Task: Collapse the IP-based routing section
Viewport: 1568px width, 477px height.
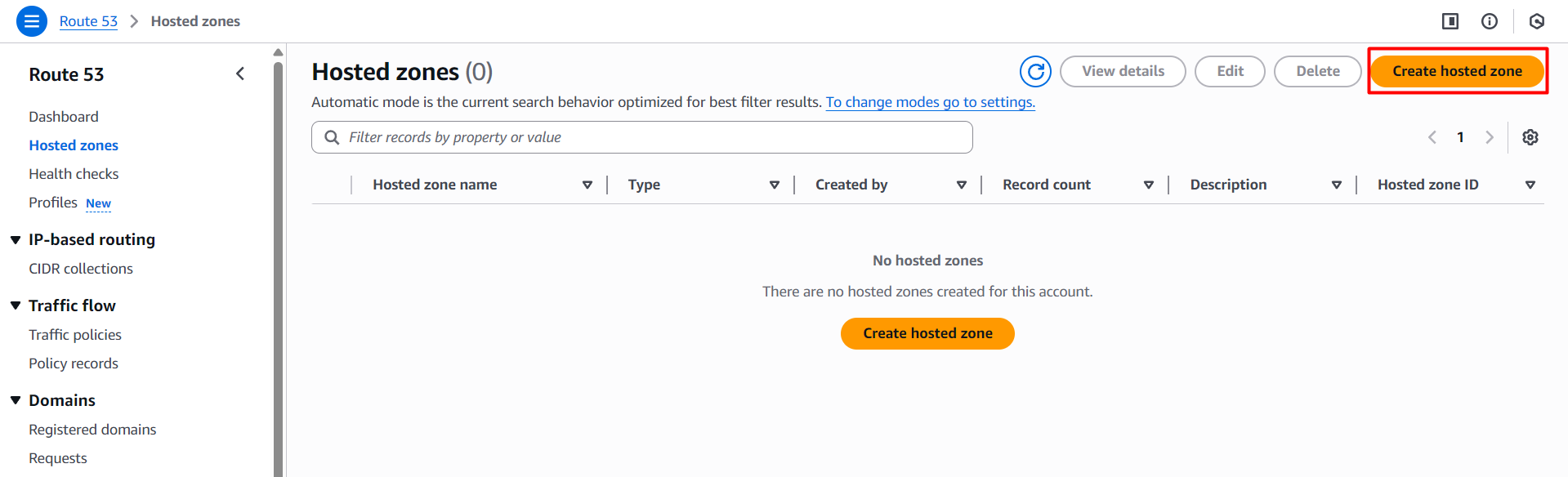Action: 16,240
